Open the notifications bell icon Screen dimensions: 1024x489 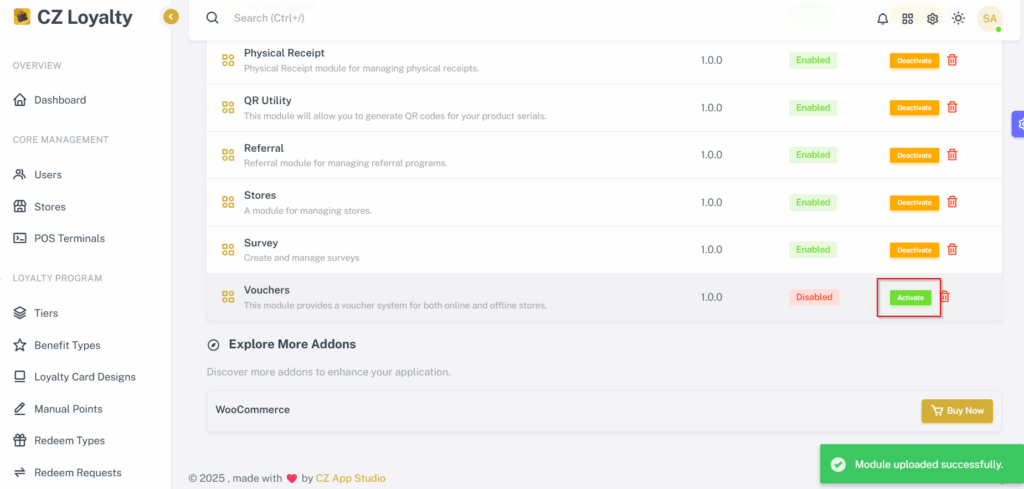click(882, 18)
